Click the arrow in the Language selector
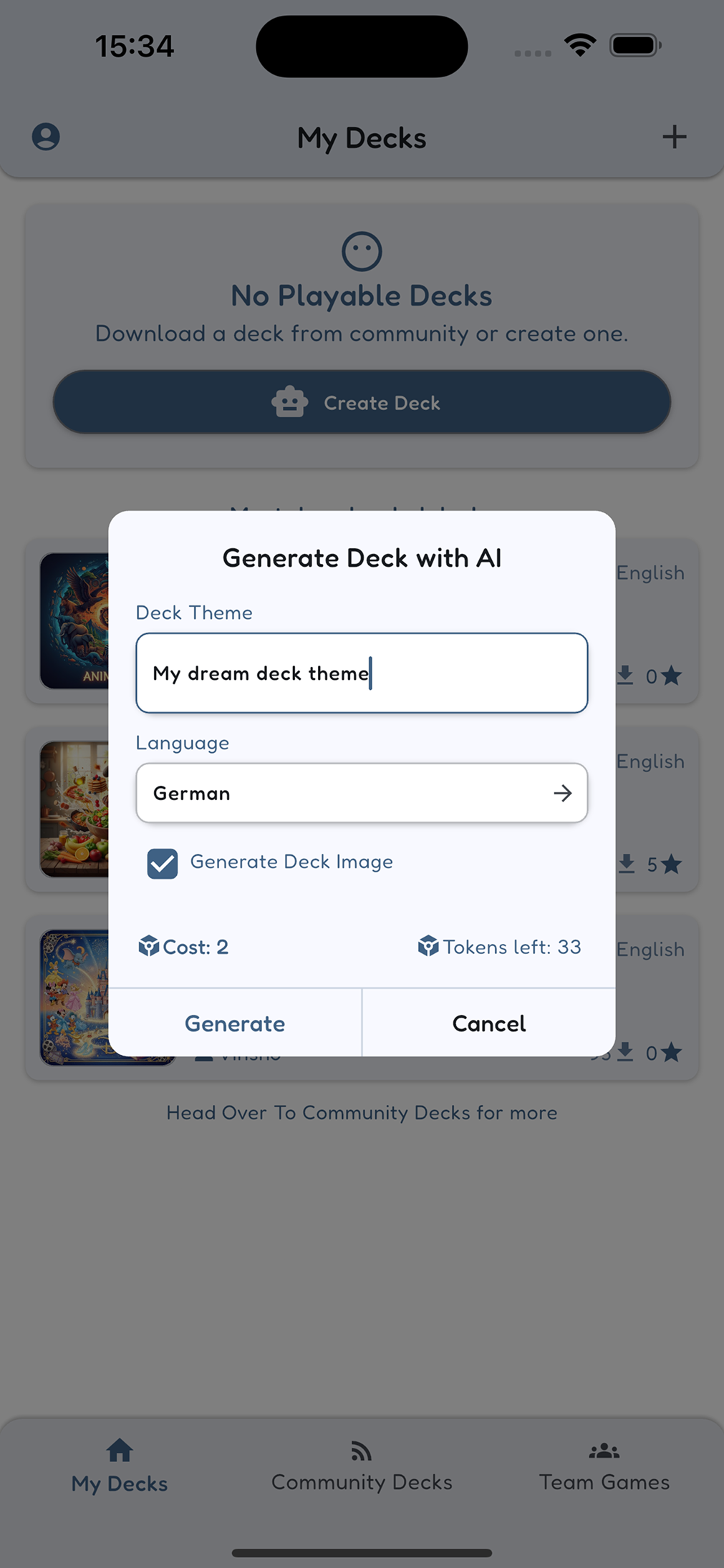Image resolution: width=724 pixels, height=1568 pixels. click(563, 793)
